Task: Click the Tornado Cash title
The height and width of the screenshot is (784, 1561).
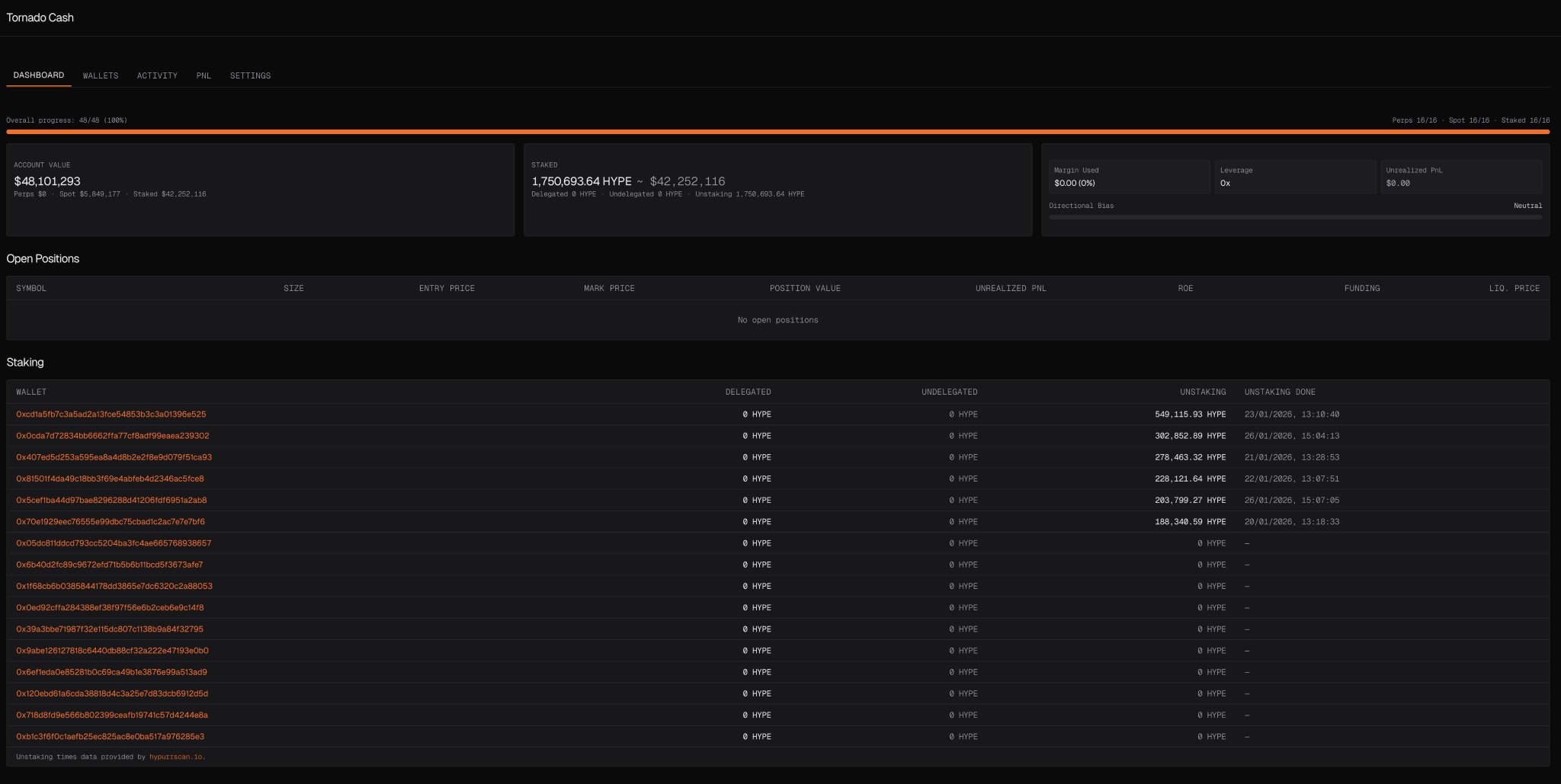Action: point(40,18)
